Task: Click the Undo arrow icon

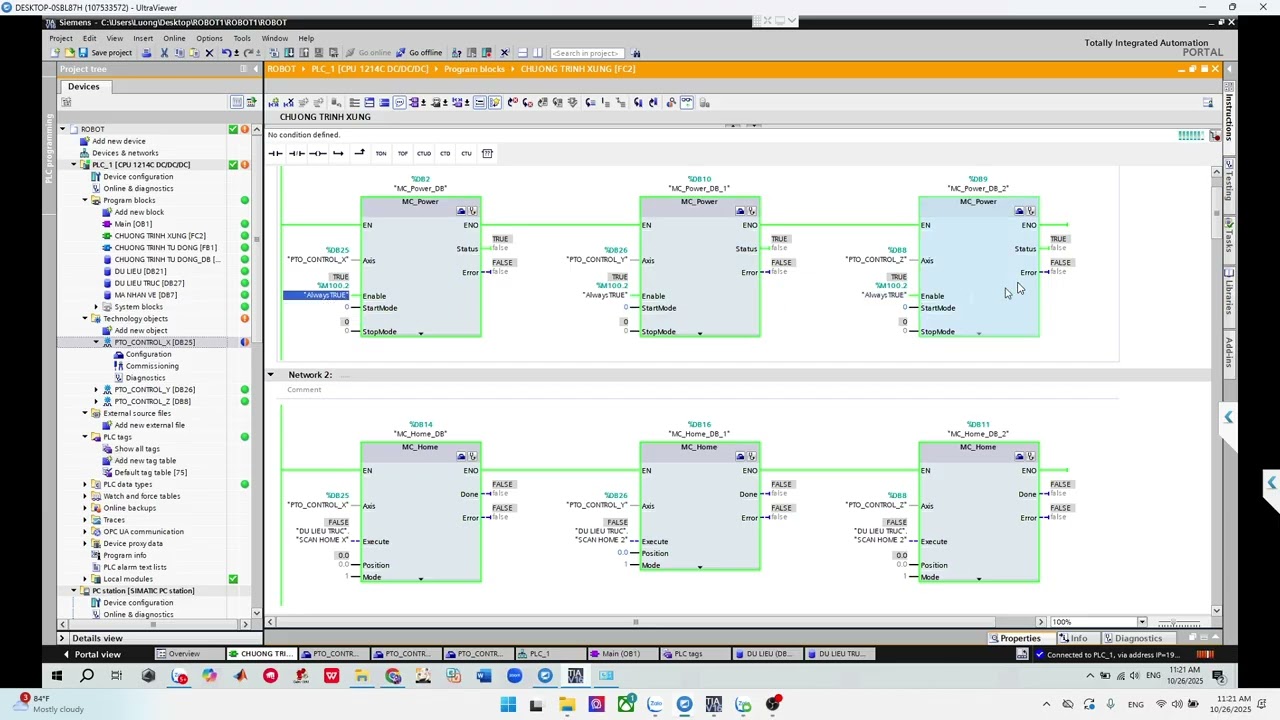Action: (227, 53)
